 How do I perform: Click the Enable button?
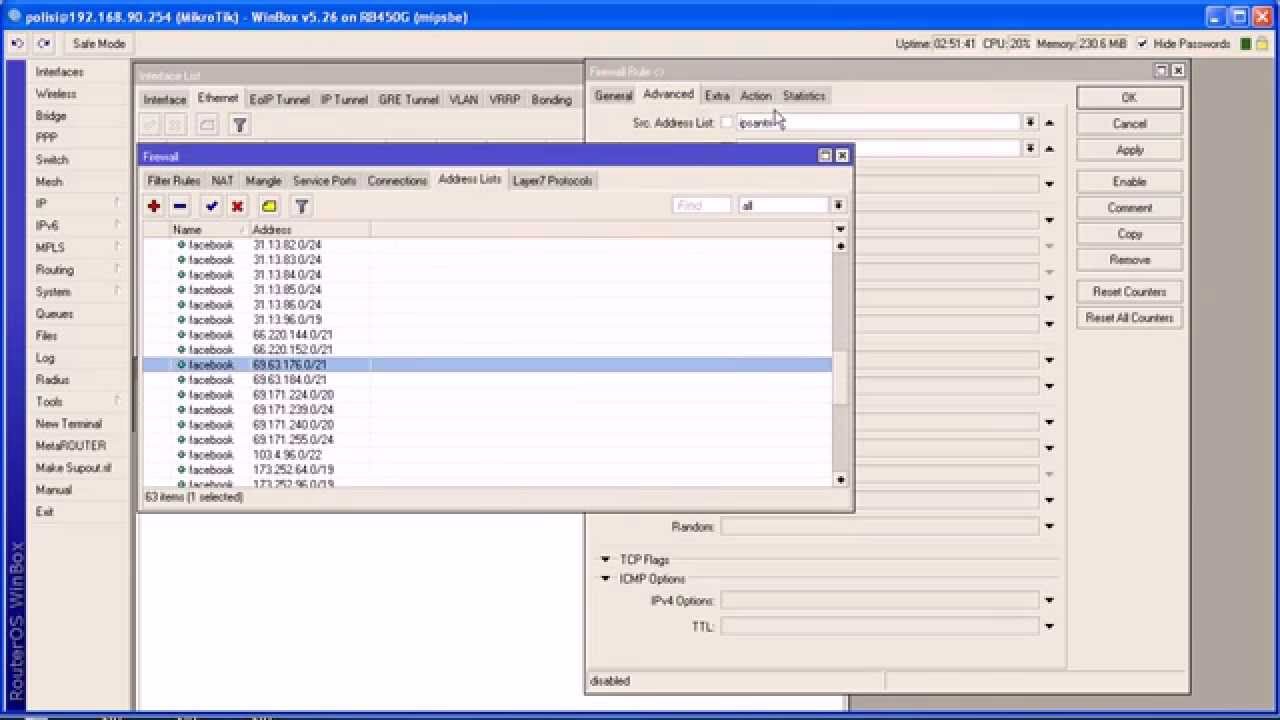[1129, 182]
